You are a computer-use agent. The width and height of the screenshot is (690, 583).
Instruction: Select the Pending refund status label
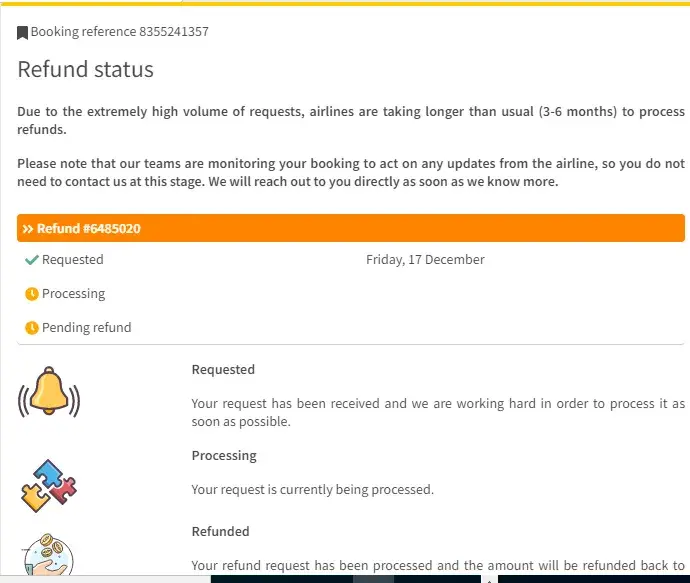pyautogui.click(x=86, y=328)
